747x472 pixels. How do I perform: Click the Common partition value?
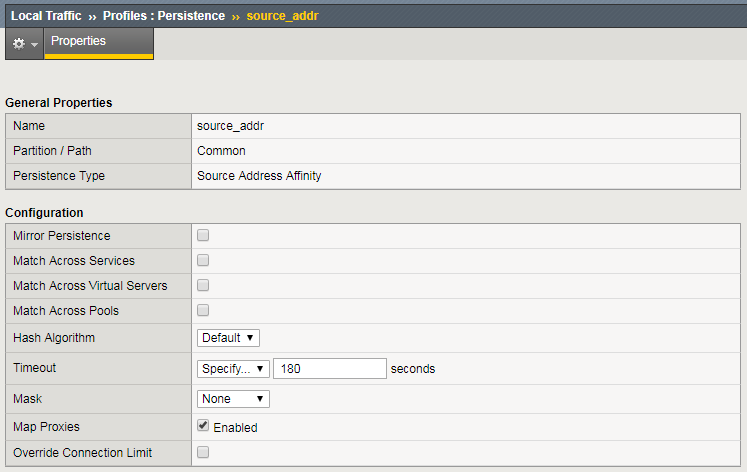coord(221,151)
